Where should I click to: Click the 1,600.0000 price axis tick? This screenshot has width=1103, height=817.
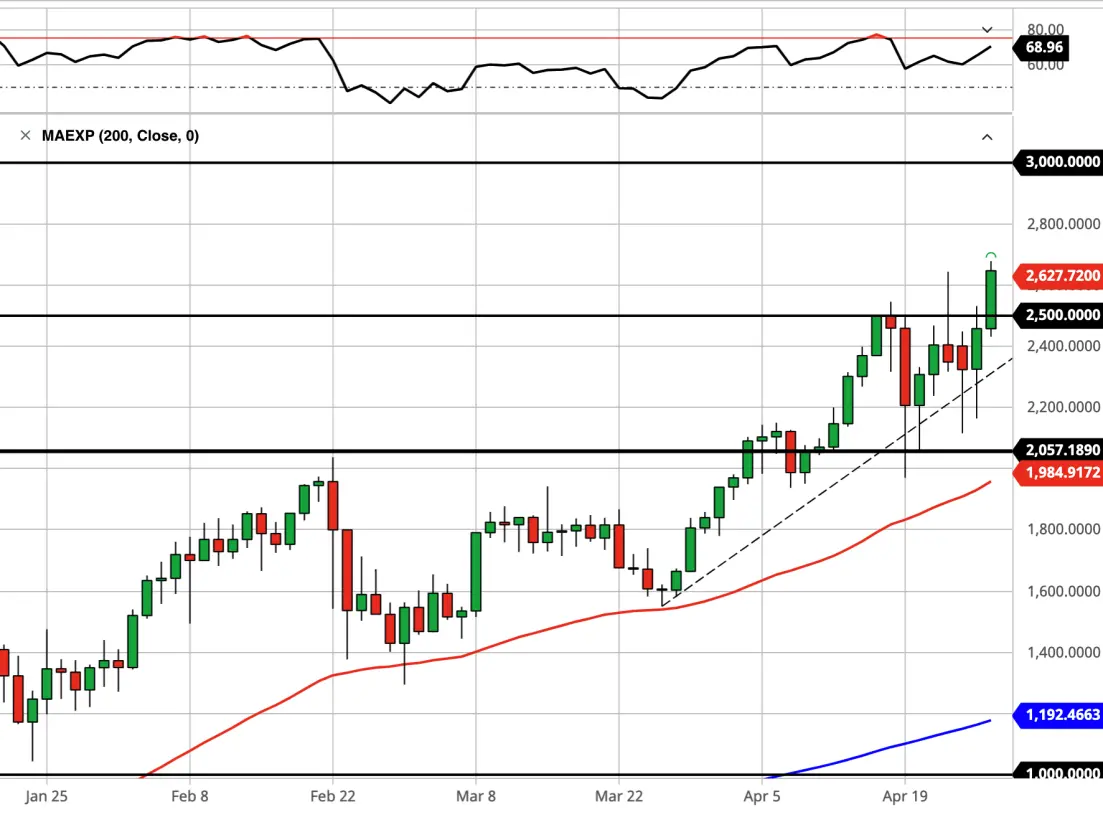pyautogui.click(x=1063, y=591)
